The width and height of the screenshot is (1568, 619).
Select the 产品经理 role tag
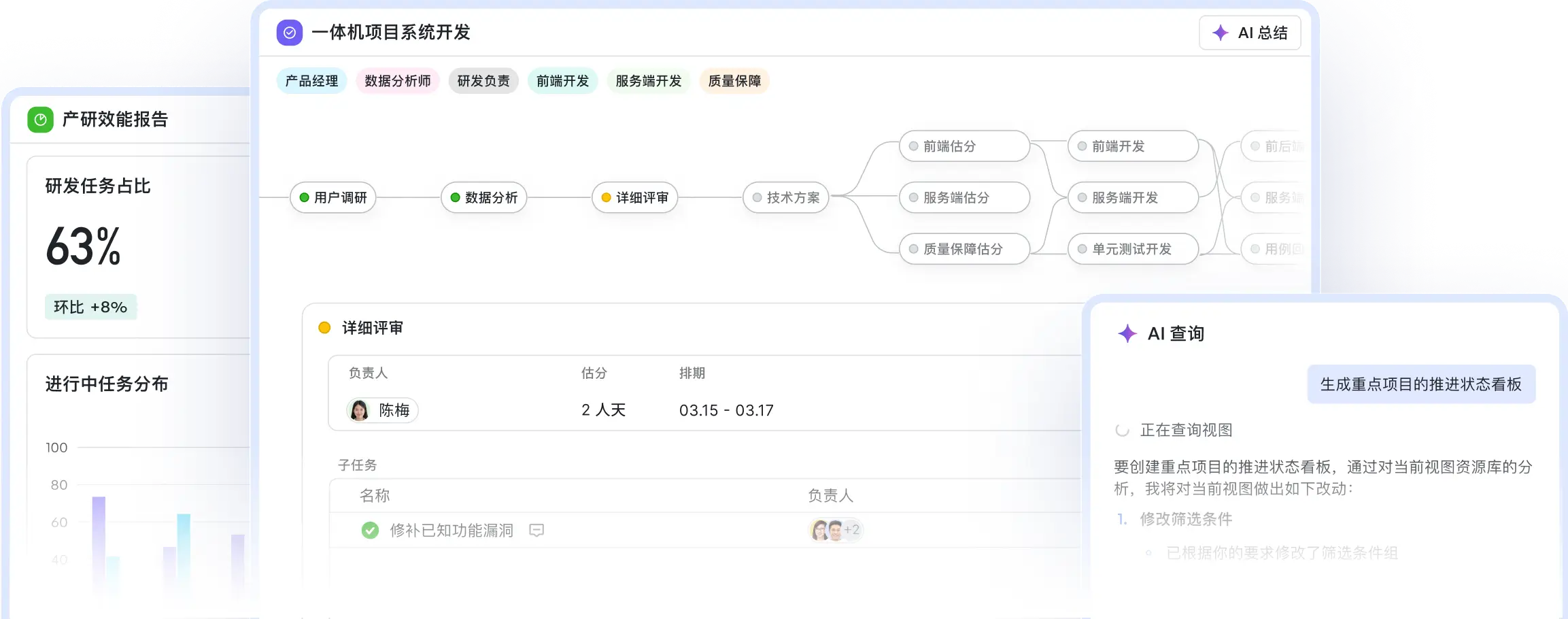point(311,81)
